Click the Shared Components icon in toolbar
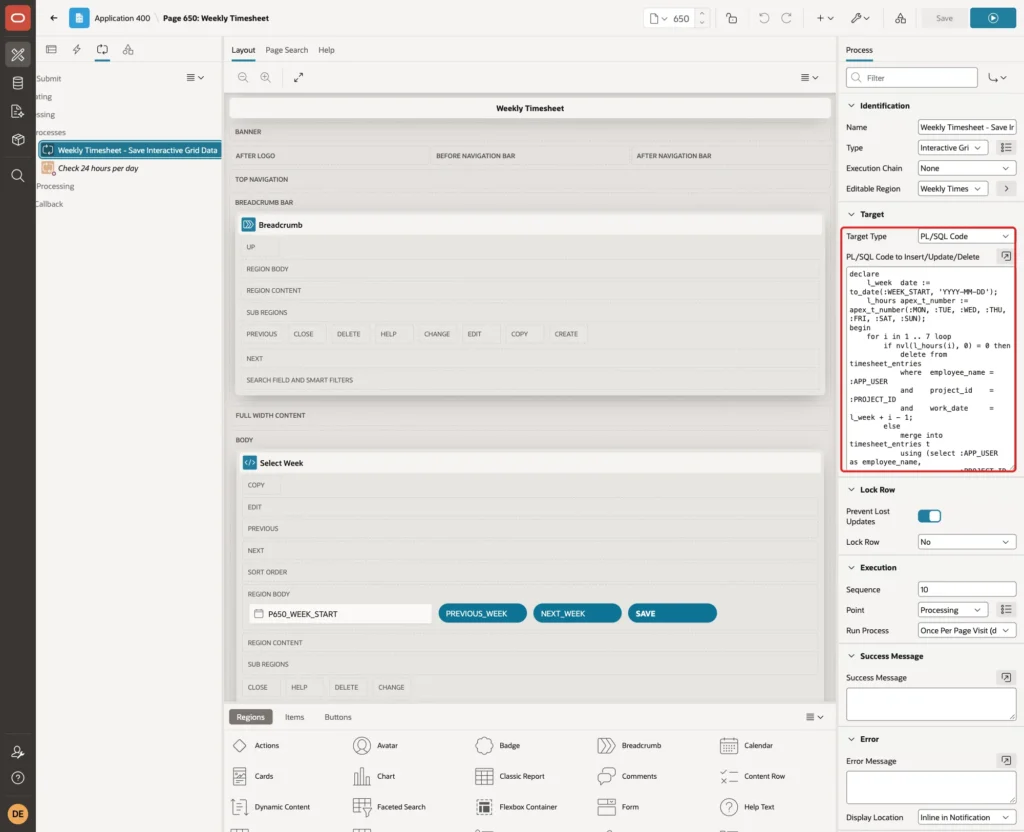 [901, 18]
